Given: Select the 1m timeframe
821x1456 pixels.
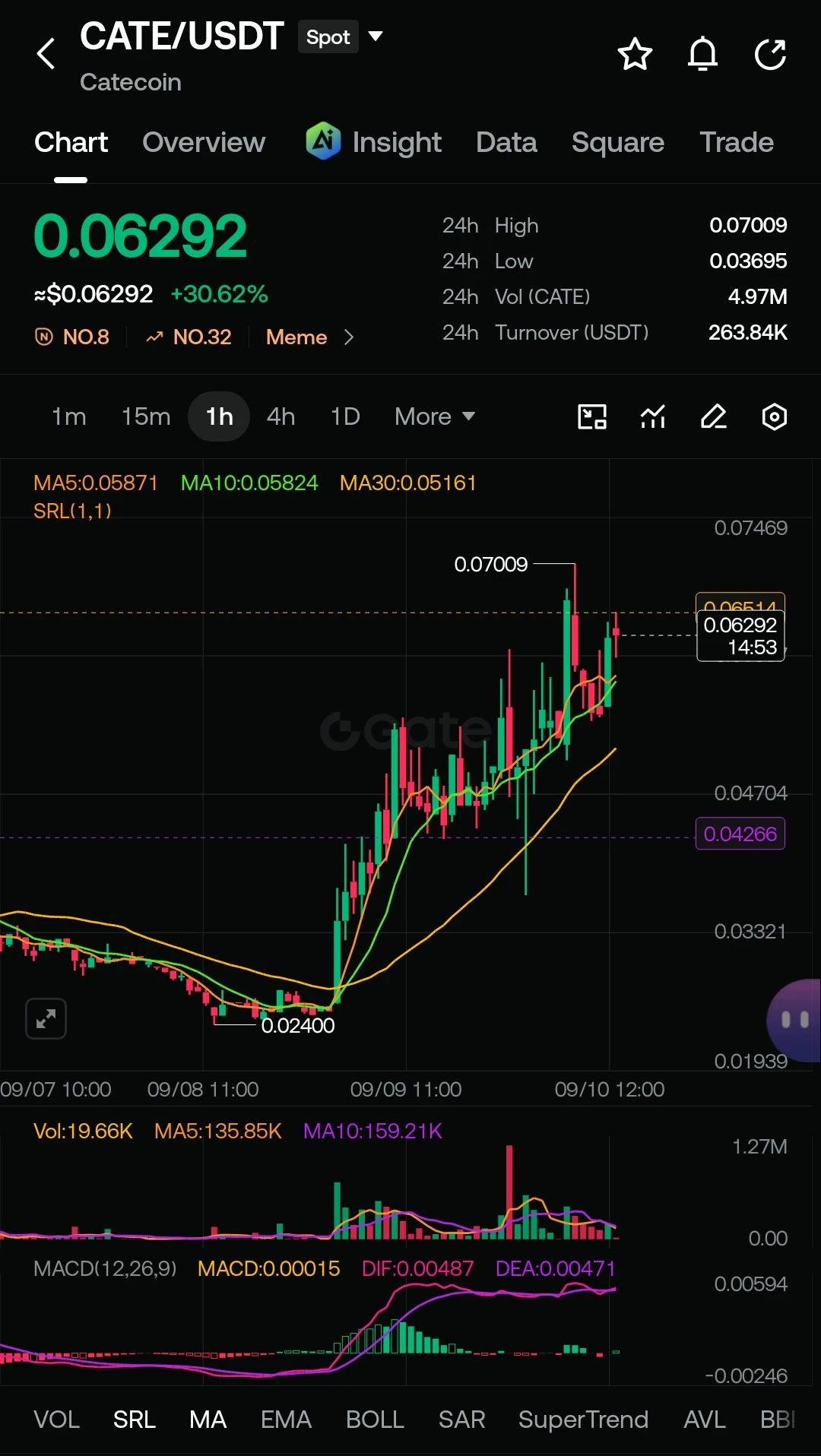Looking at the screenshot, I should point(69,416).
